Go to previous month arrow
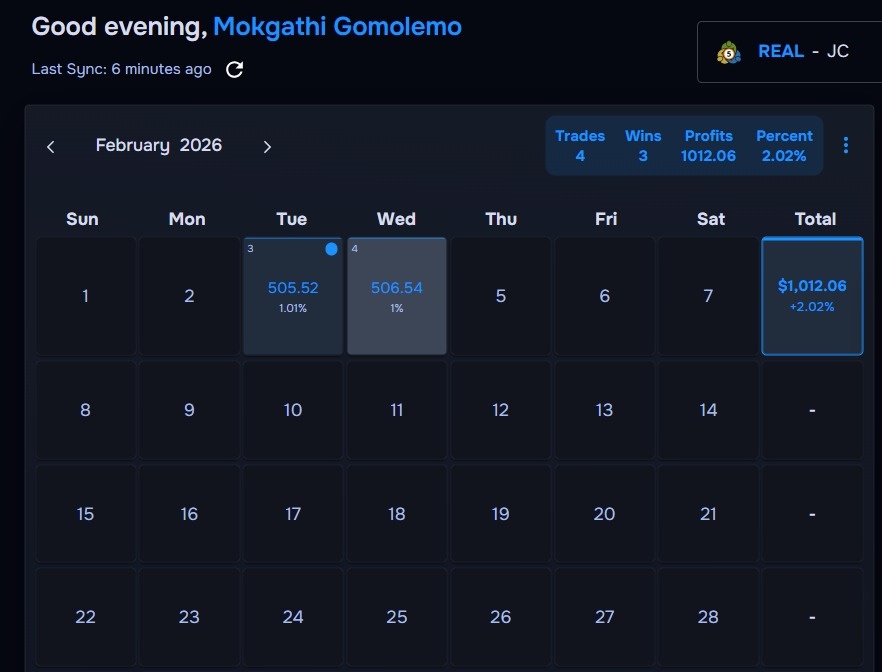Screen dimensions: 882x672 point(51,147)
